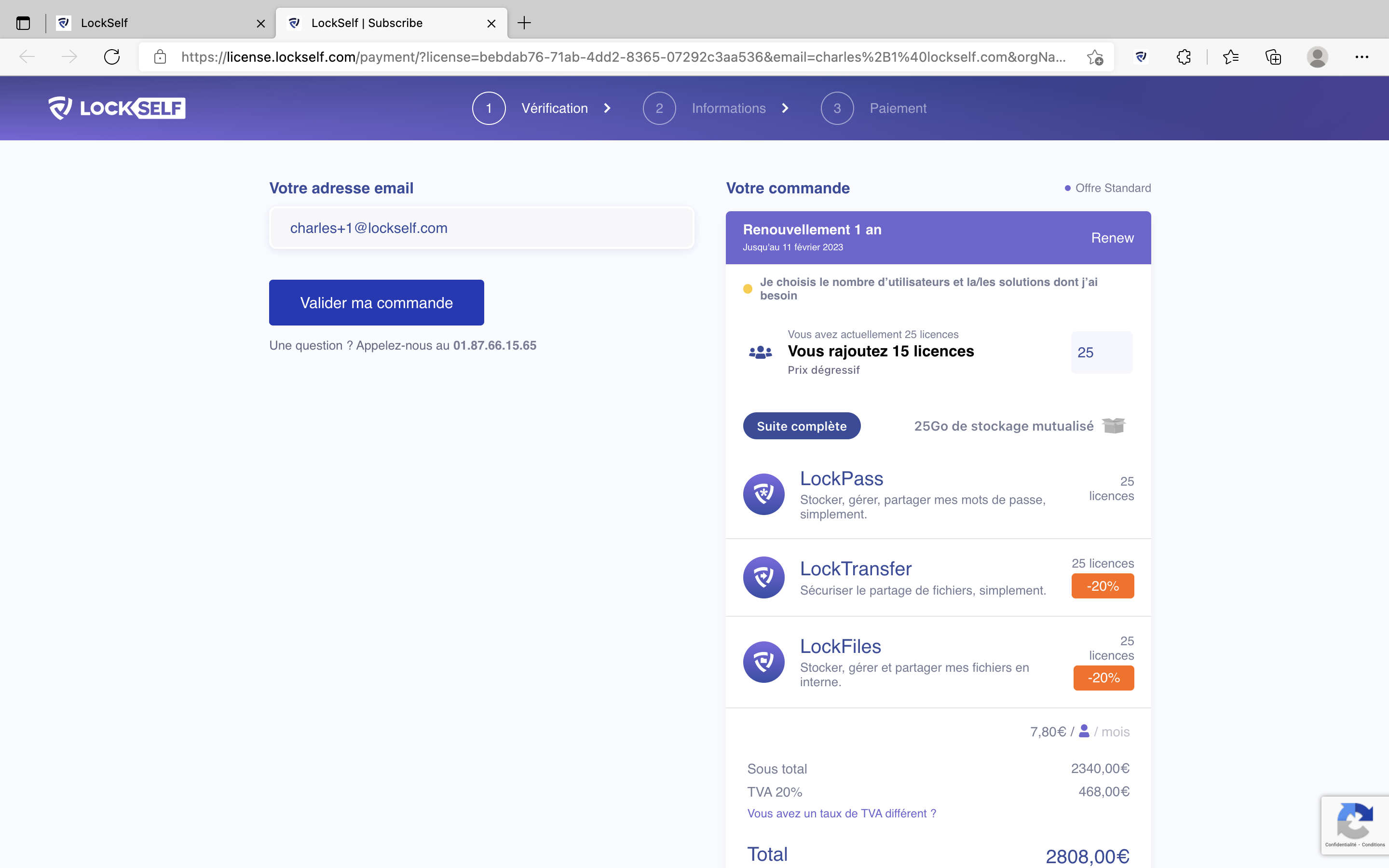Click the LockPass shield icon
The width and height of the screenshot is (1389, 868).
(x=763, y=494)
